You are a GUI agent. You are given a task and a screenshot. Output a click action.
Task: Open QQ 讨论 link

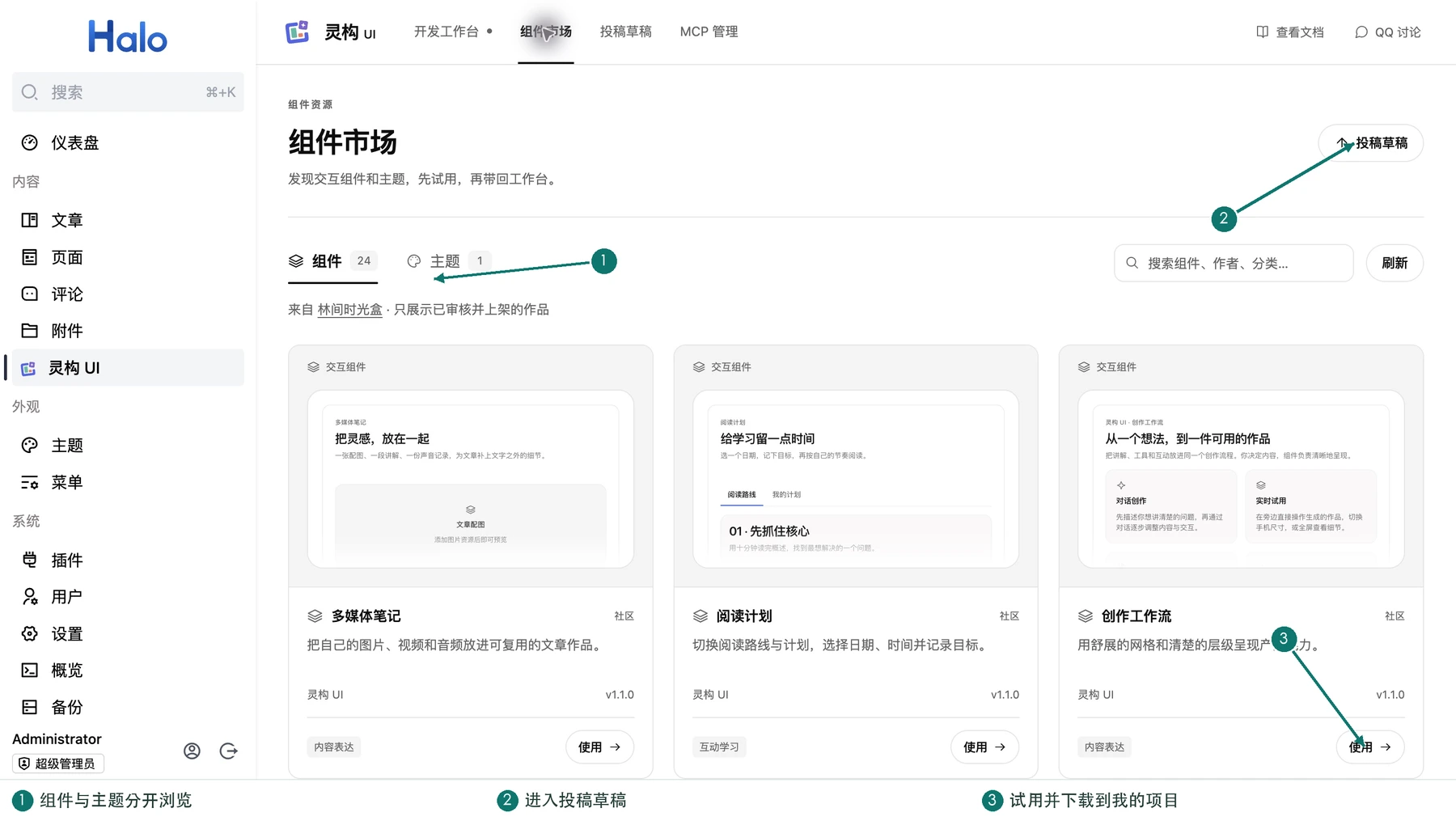coord(1388,32)
